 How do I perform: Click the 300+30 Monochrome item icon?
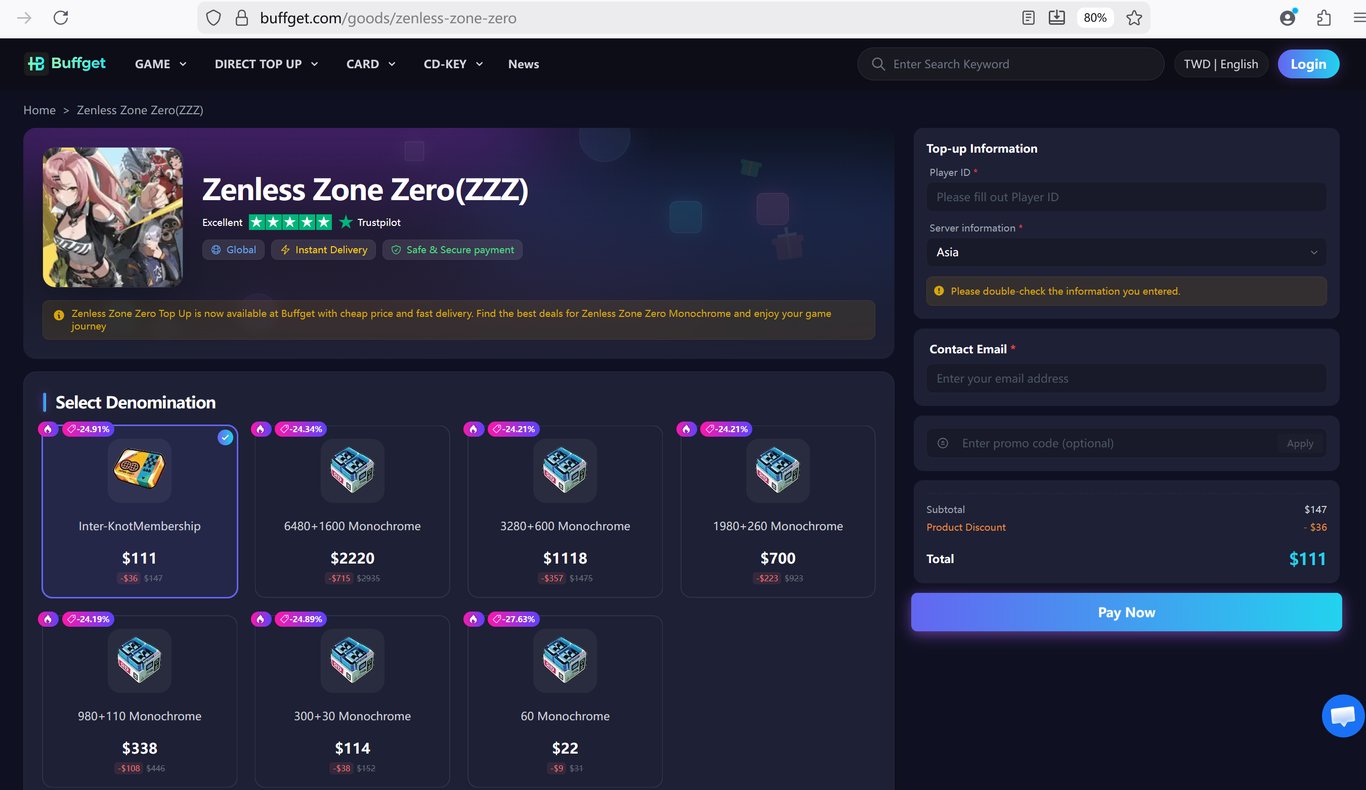352,661
